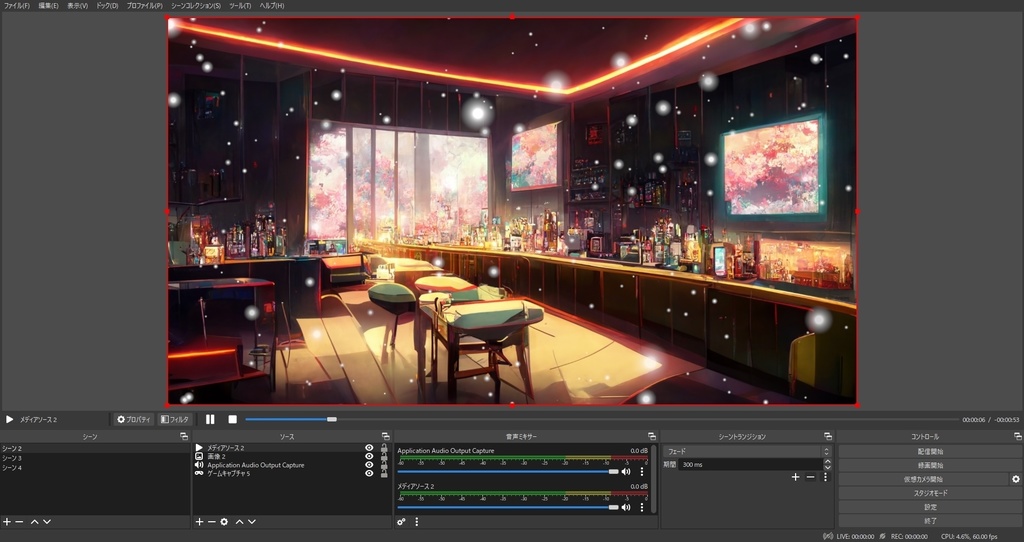Open the ファイル(F) menu
This screenshot has width=1024, height=542.
point(17,5)
